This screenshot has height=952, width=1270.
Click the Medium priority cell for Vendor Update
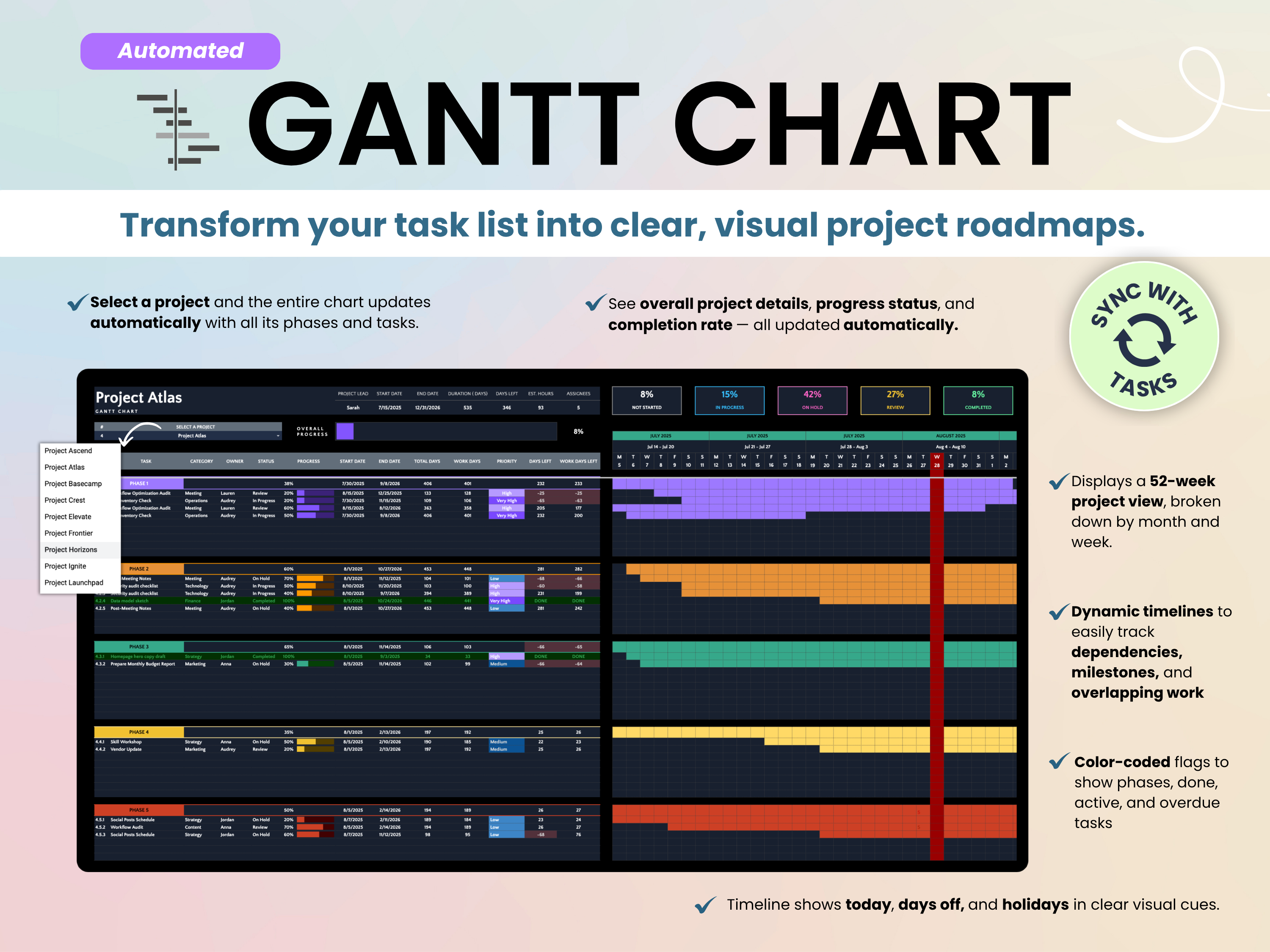pyautogui.click(x=506, y=749)
